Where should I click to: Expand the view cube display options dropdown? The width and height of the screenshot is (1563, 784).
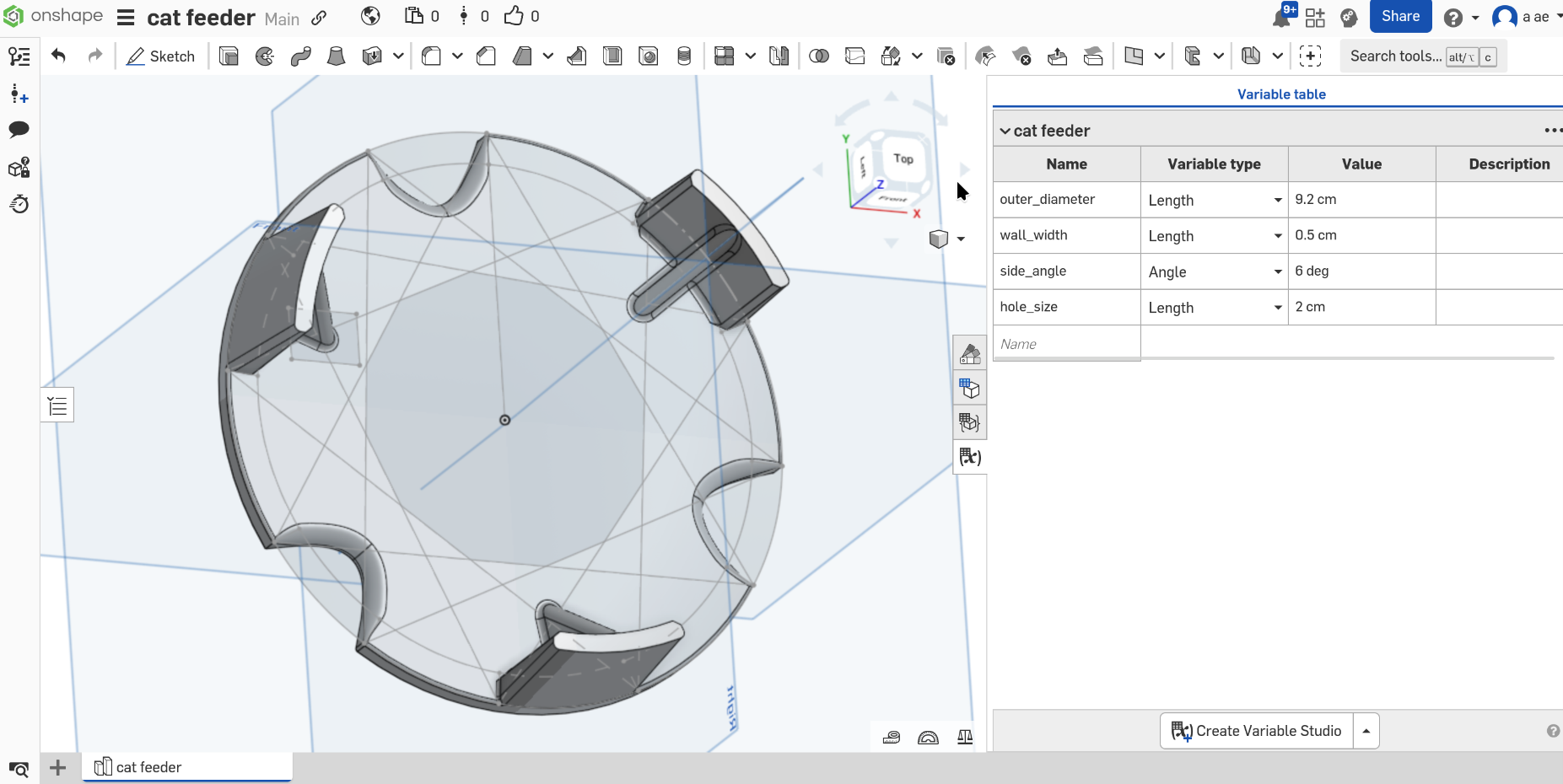[x=961, y=239]
